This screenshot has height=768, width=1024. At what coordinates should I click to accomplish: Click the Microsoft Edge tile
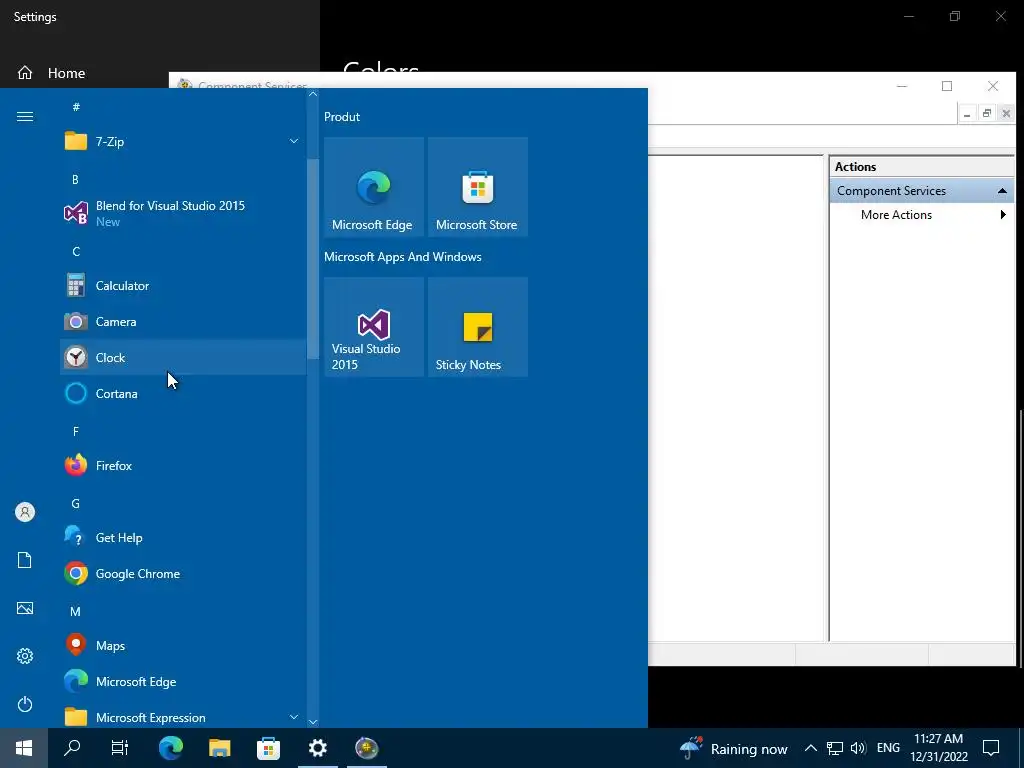[x=374, y=187]
